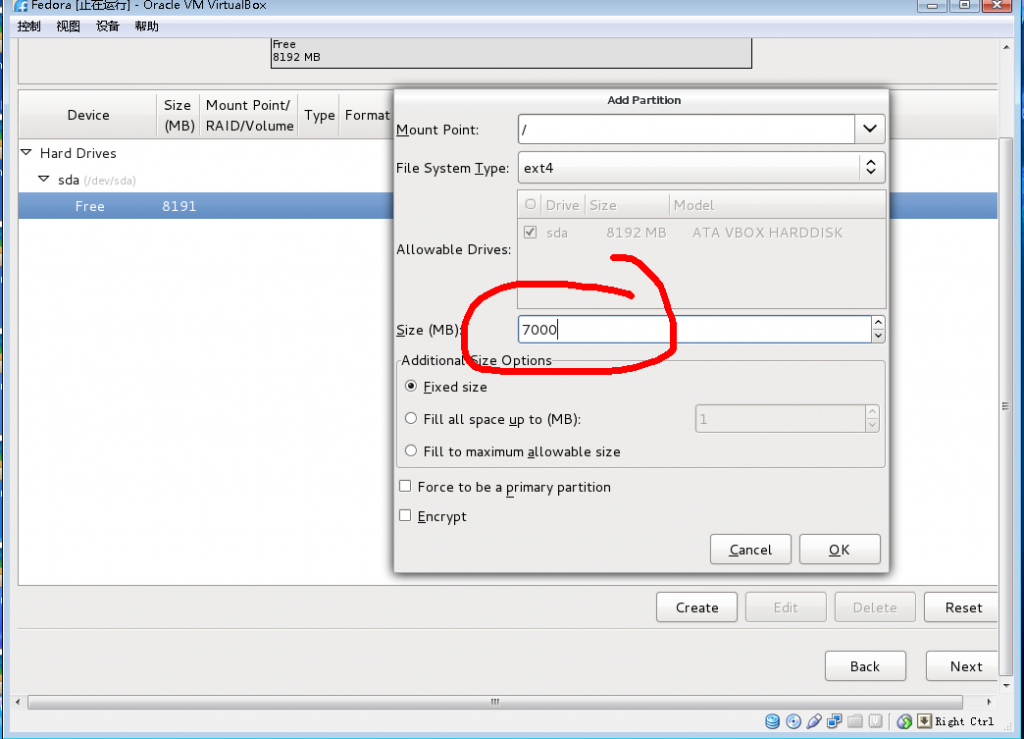Click the optical disc icon in VirtualBox status bar
This screenshot has width=1024, height=739.
(792, 721)
